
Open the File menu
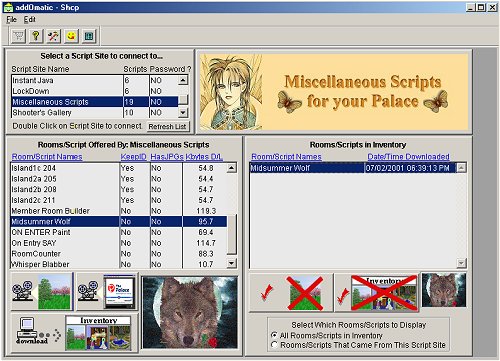pos(11,19)
